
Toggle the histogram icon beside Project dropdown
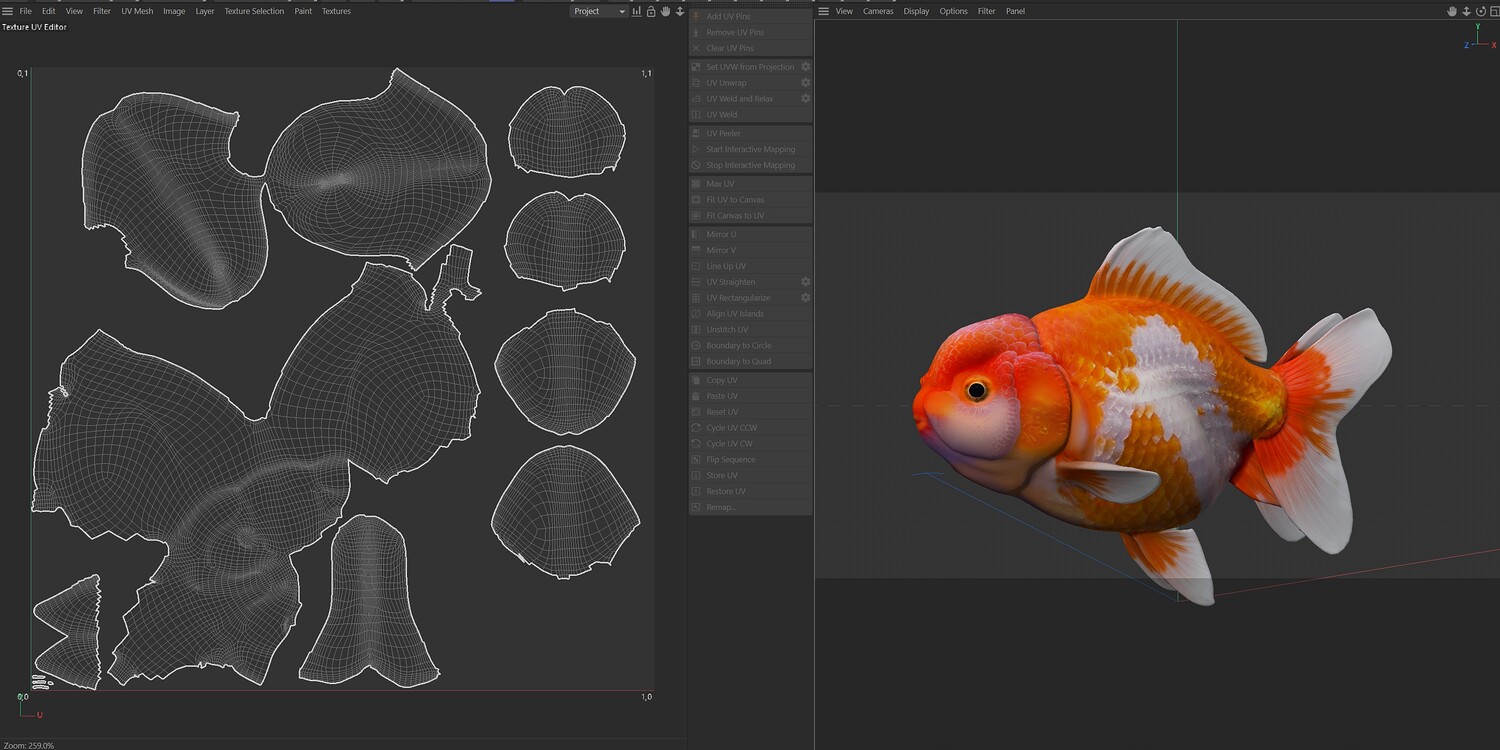point(637,11)
